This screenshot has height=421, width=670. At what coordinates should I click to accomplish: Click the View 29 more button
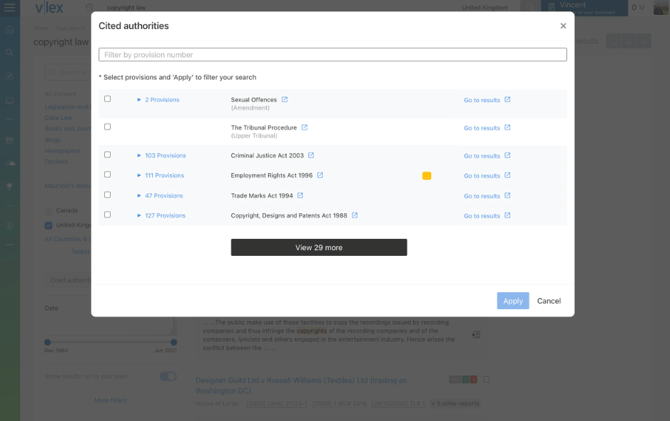pyautogui.click(x=319, y=247)
